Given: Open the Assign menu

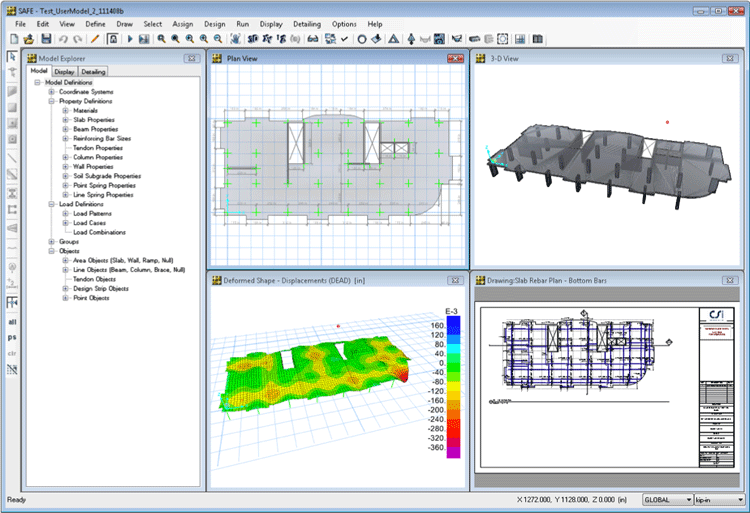Looking at the screenshot, I should 183,24.
